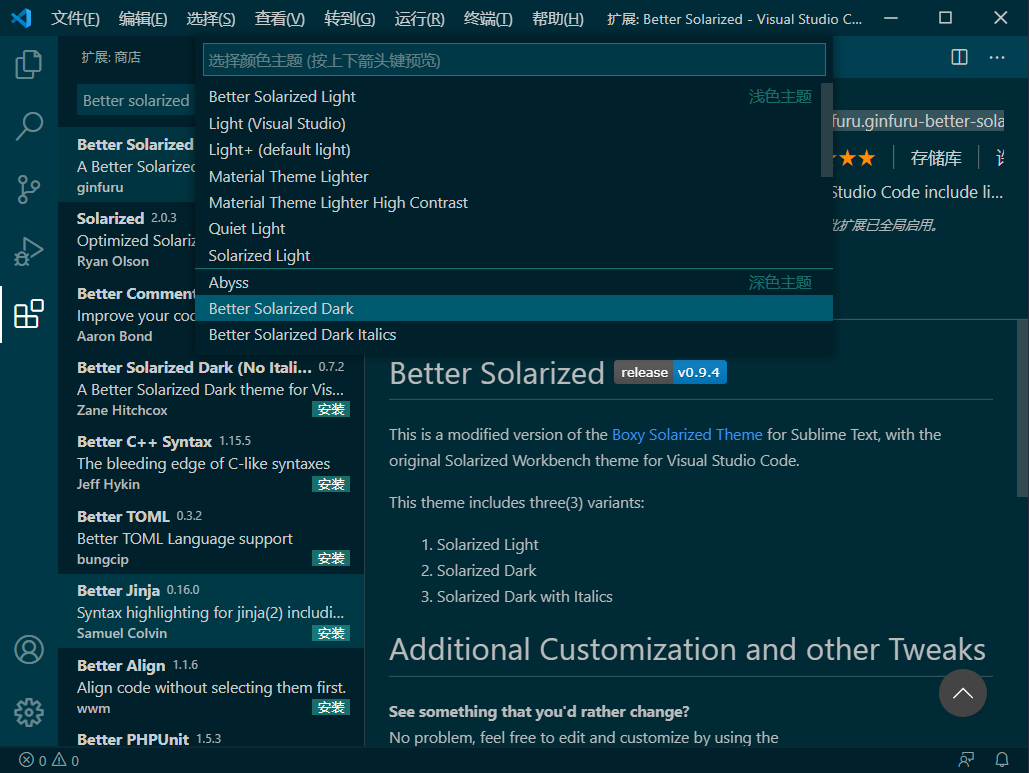
Task: Open Better Jinja extension details
Action: [x=211, y=611]
